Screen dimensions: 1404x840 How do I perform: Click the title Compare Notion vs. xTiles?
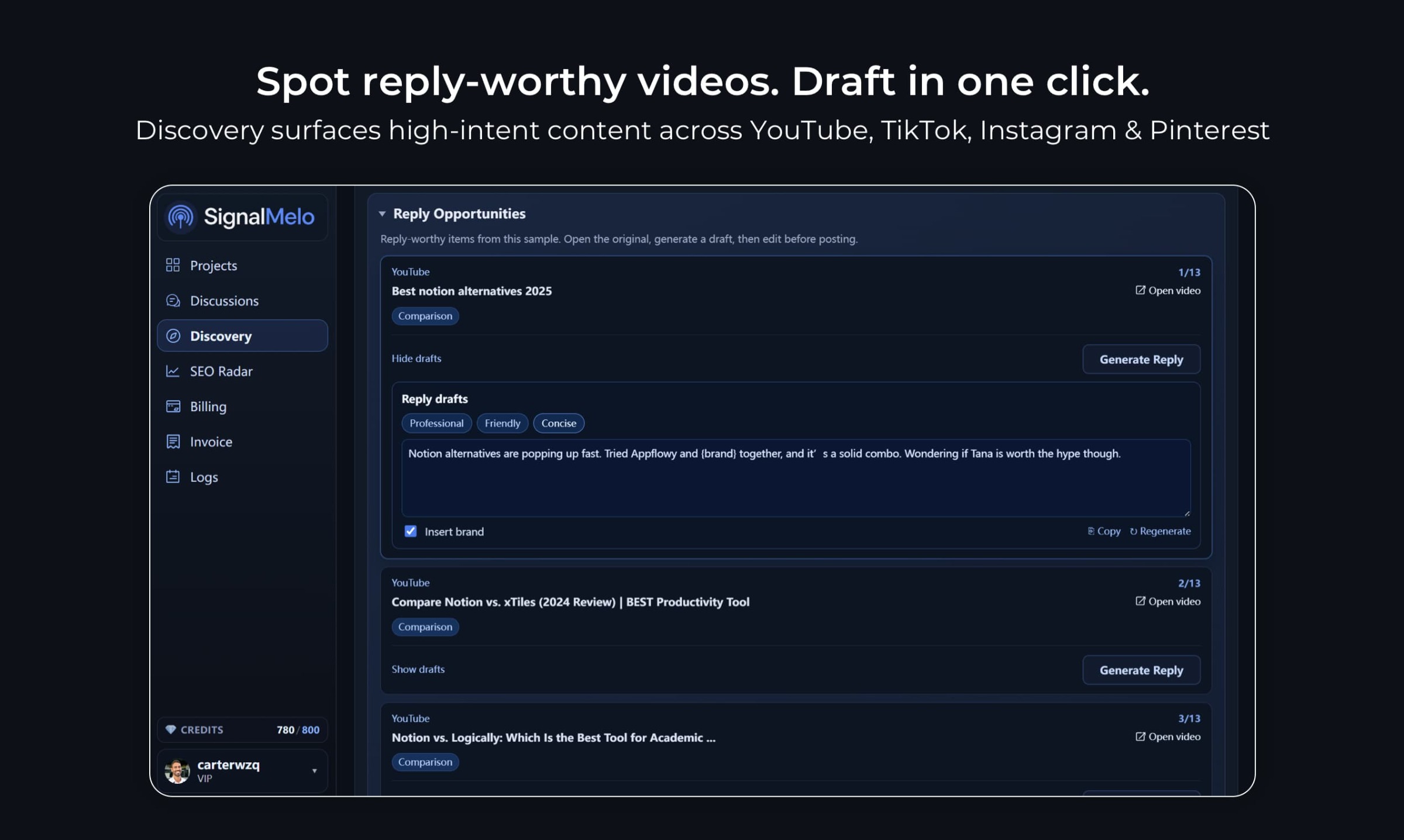[570, 602]
